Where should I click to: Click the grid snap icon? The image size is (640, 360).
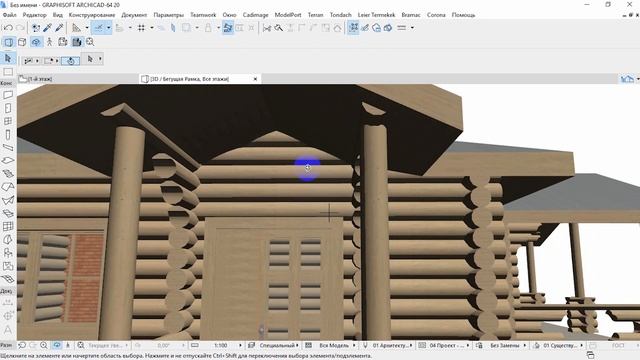[141, 28]
